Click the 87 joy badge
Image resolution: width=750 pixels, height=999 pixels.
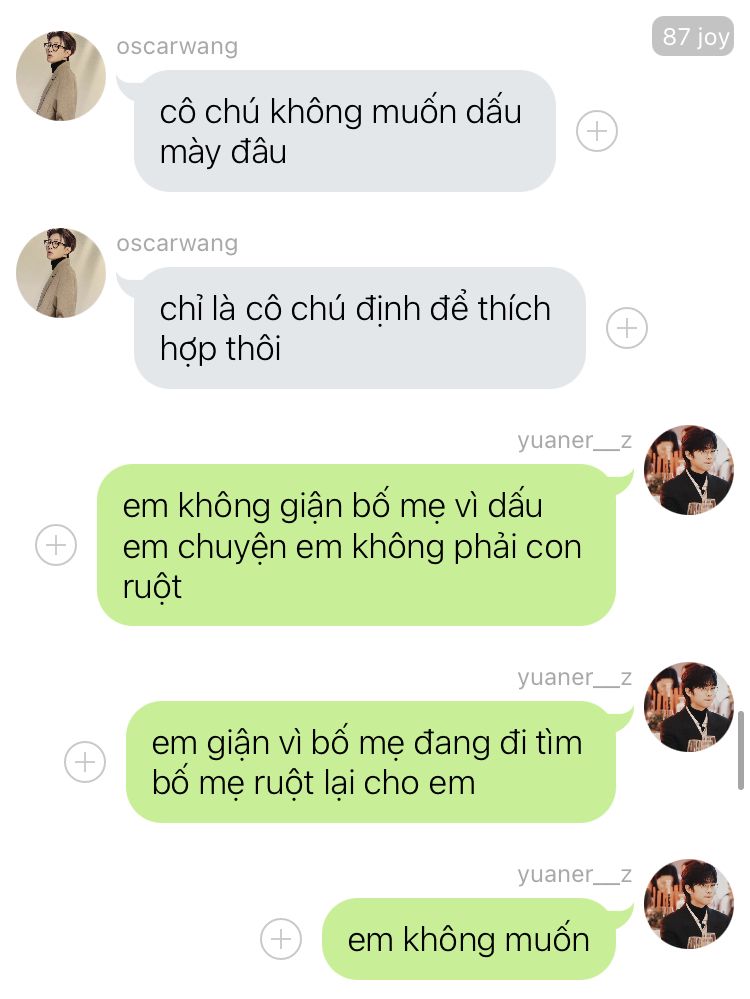click(693, 36)
